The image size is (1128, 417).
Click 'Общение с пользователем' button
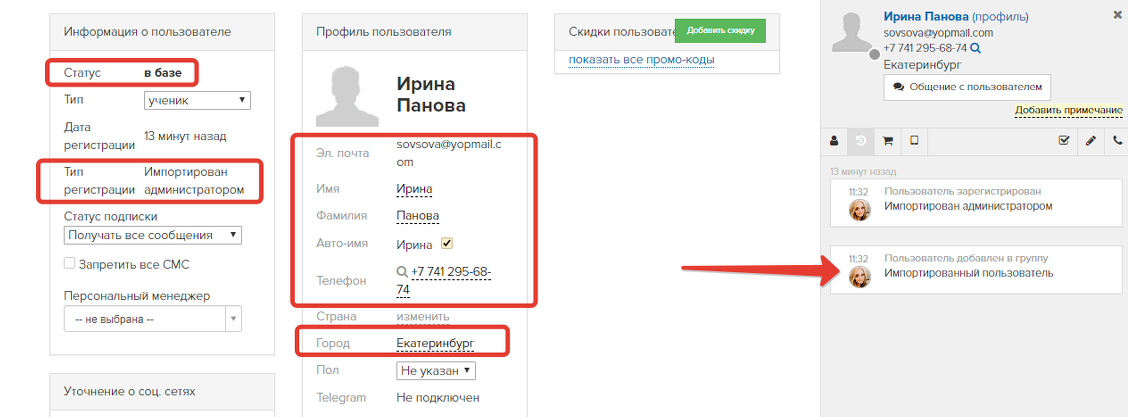[967, 86]
